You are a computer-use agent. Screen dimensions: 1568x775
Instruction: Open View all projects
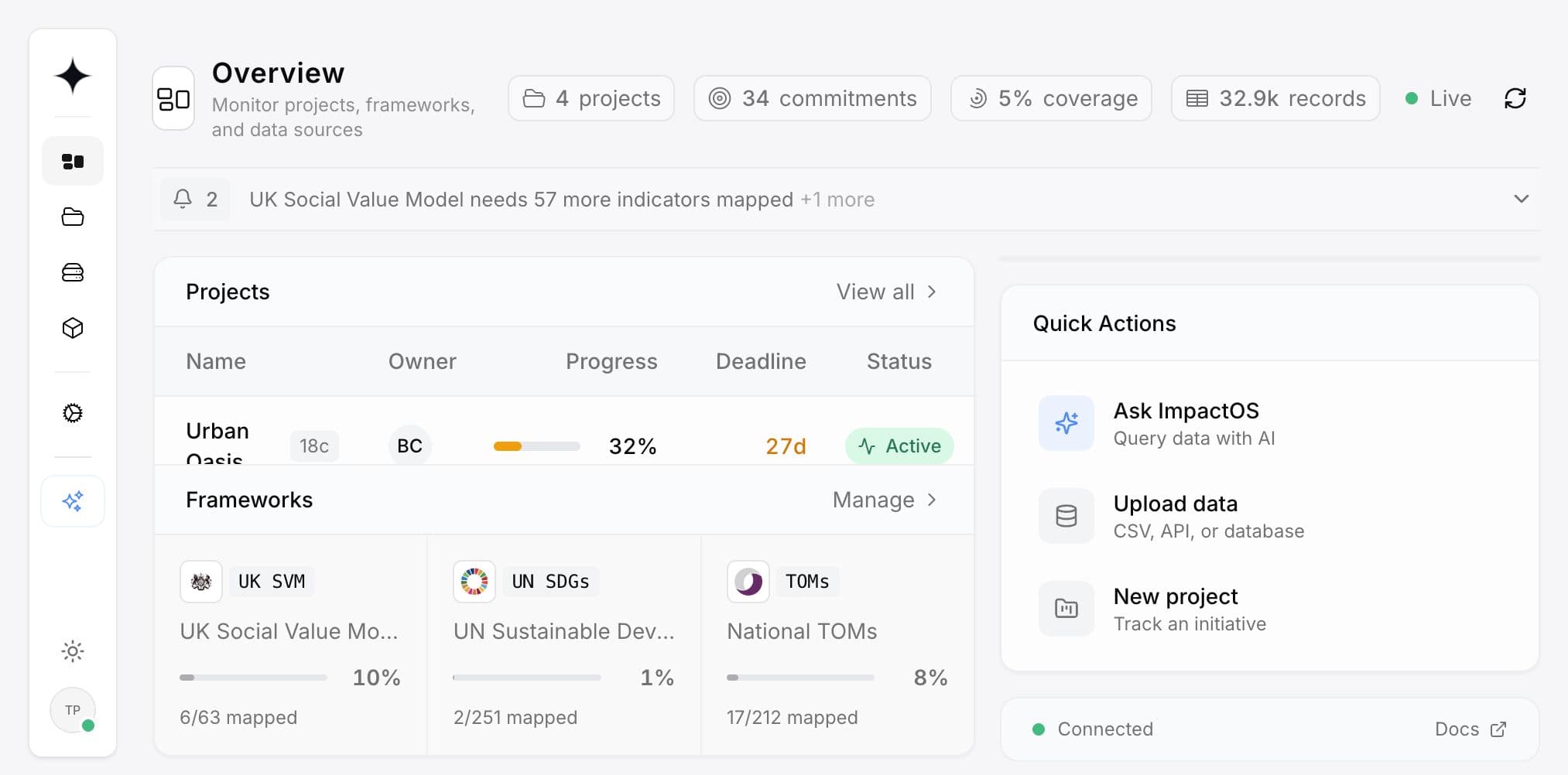pos(887,292)
